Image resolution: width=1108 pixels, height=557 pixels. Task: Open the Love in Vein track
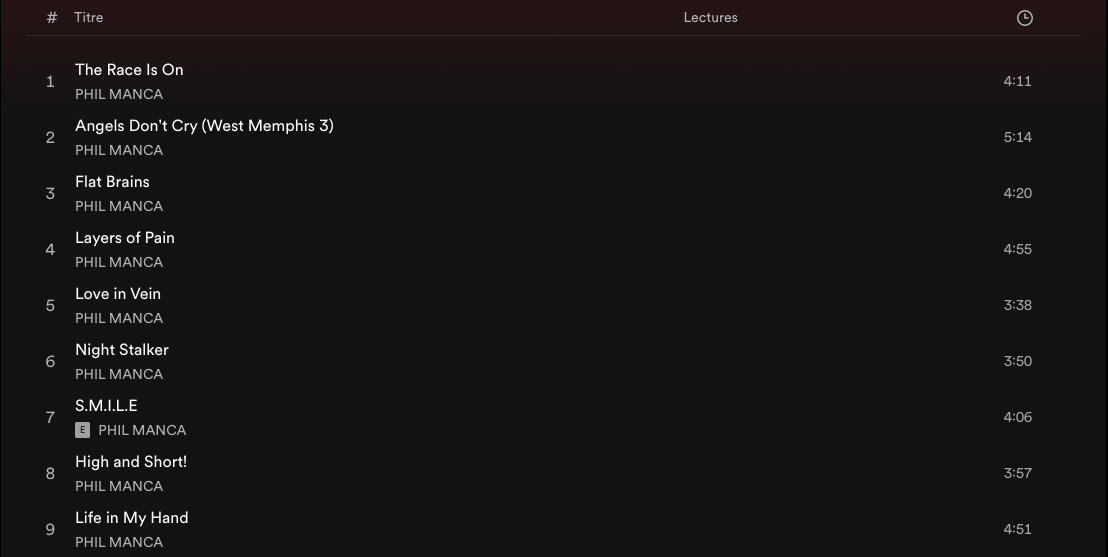click(118, 293)
